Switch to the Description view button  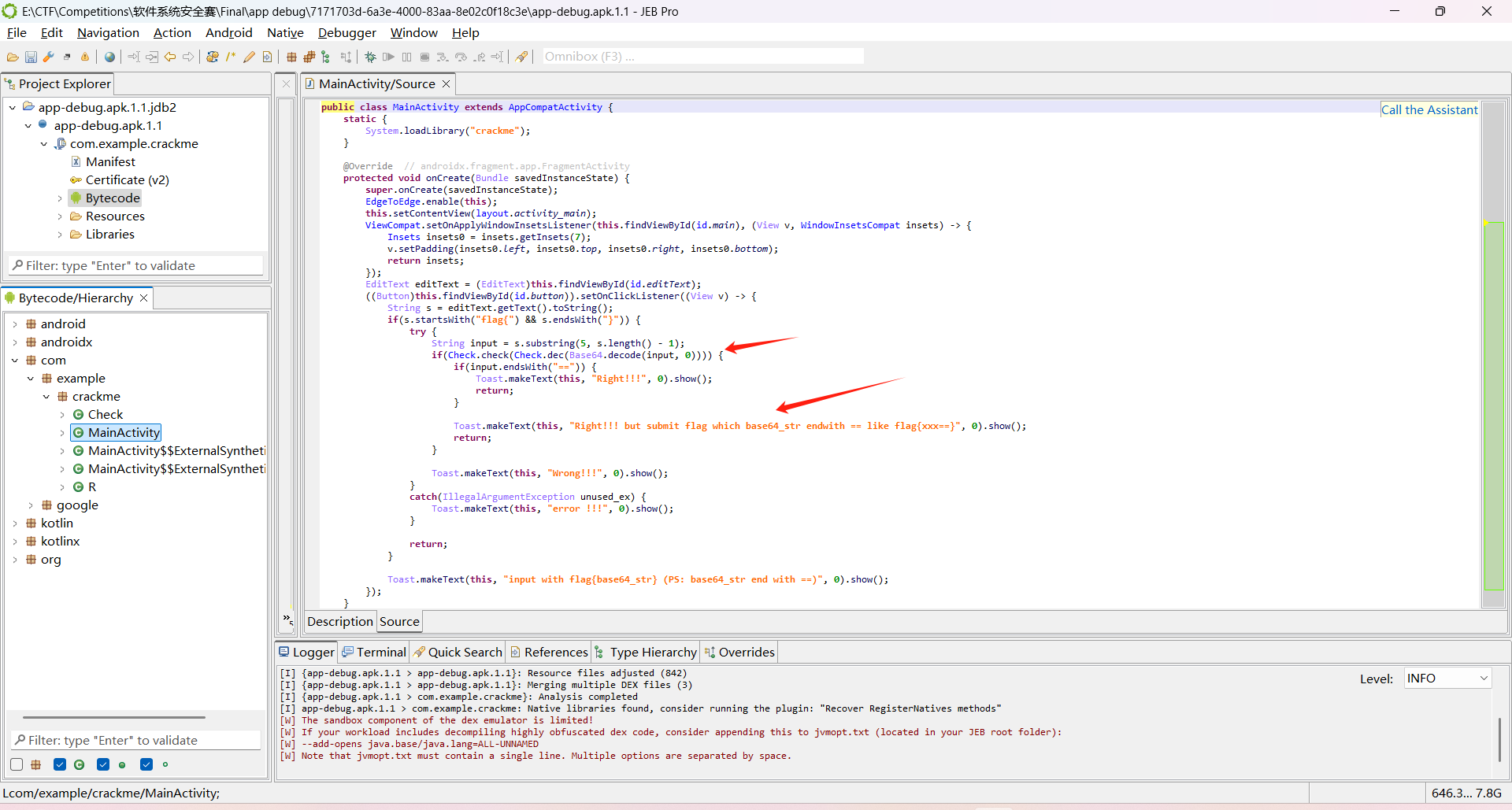(x=339, y=622)
